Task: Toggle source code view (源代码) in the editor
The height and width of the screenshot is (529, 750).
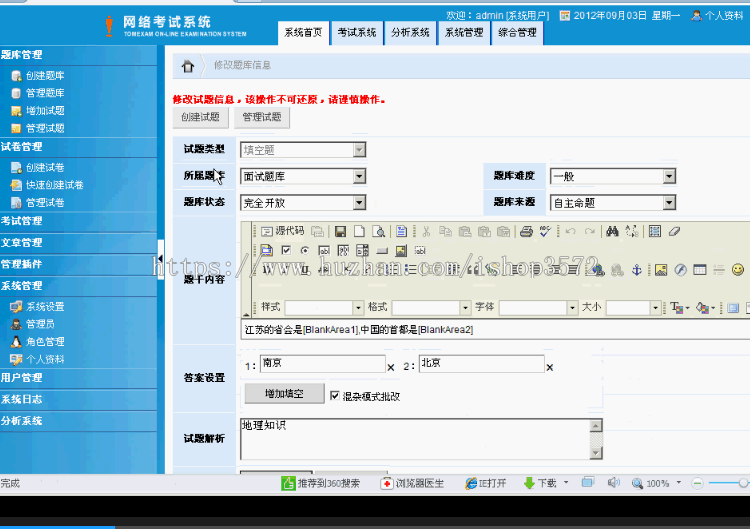Action: tap(282, 231)
